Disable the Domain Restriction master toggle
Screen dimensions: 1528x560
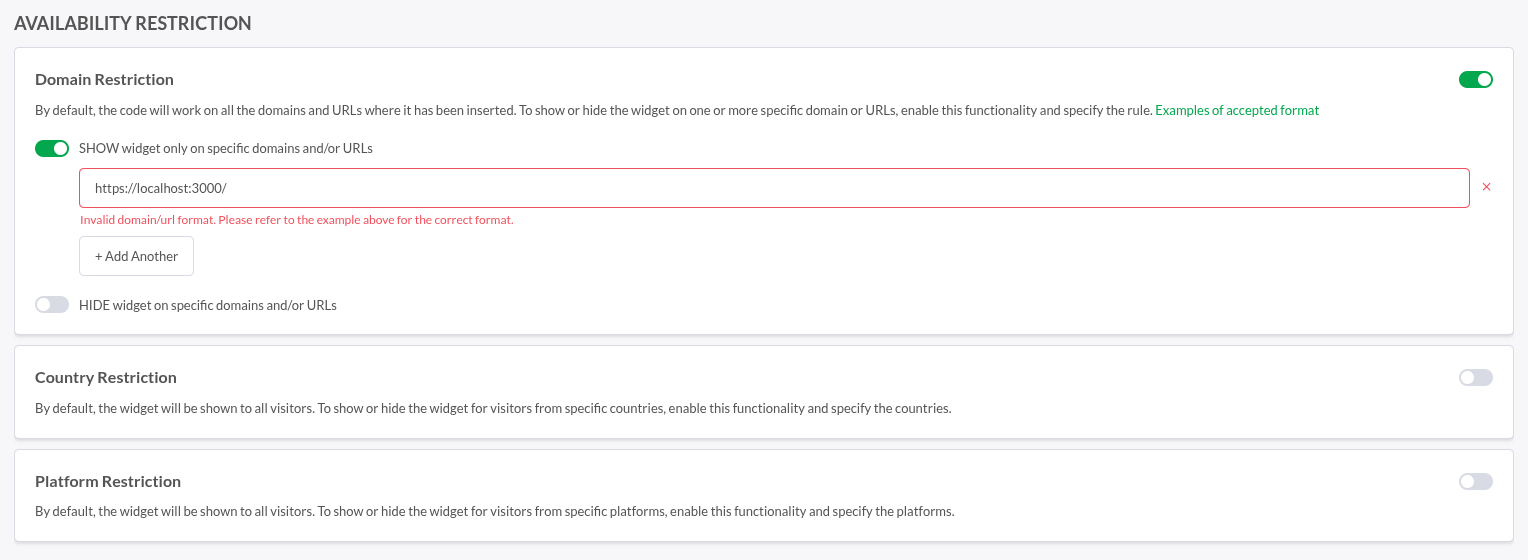coord(1476,79)
